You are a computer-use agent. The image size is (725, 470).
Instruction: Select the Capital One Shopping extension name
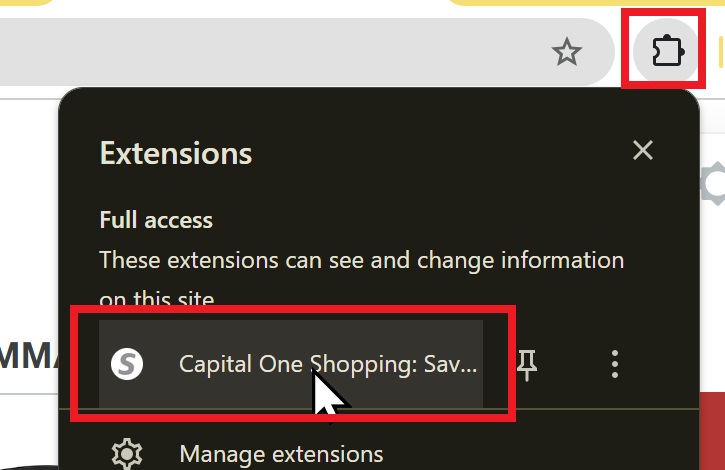[x=328, y=364]
